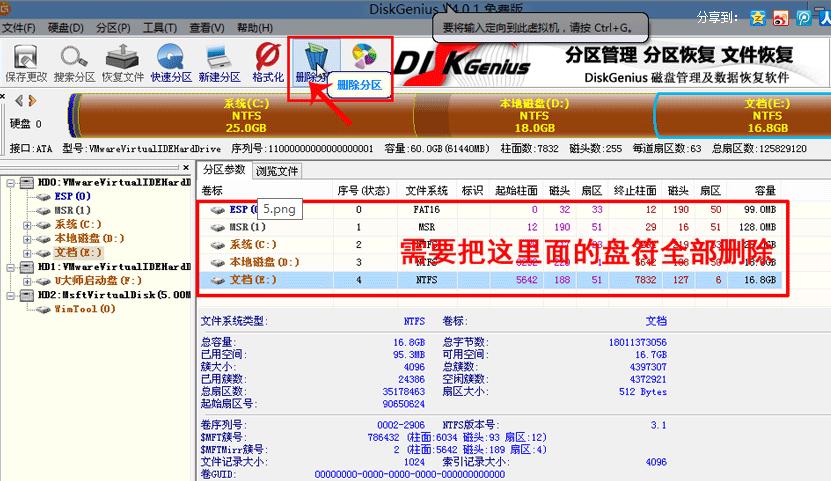Click drive icon beside WimTool(0) in tree

pyautogui.click(x=43, y=309)
